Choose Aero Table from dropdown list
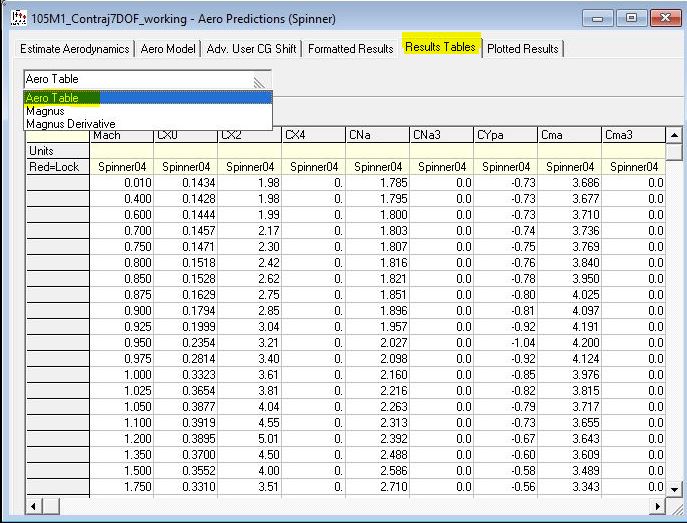This screenshot has width=687, height=523. [147, 98]
